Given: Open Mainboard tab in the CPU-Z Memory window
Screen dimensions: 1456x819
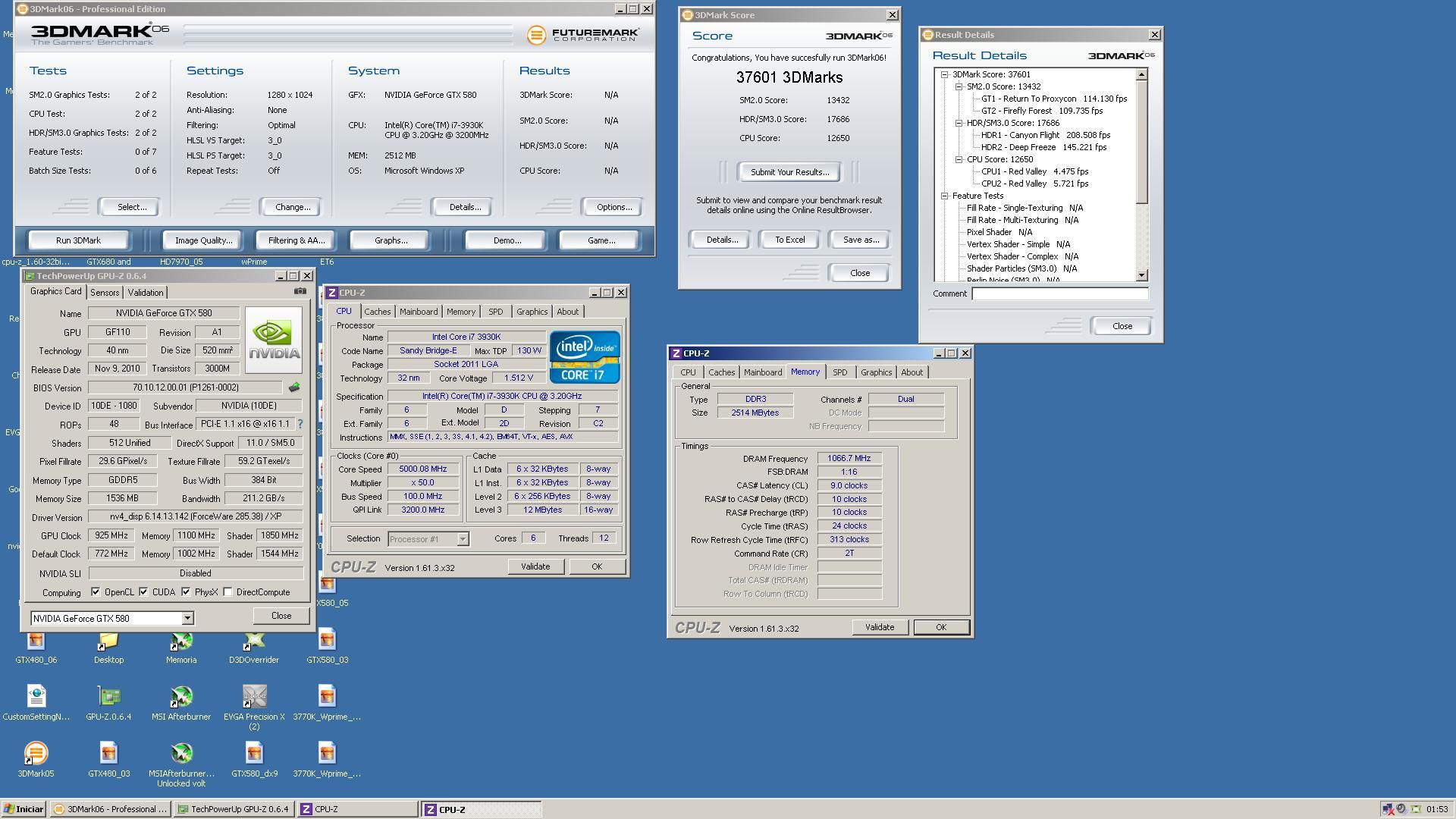Looking at the screenshot, I should pyautogui.click(x=762, y=372).
